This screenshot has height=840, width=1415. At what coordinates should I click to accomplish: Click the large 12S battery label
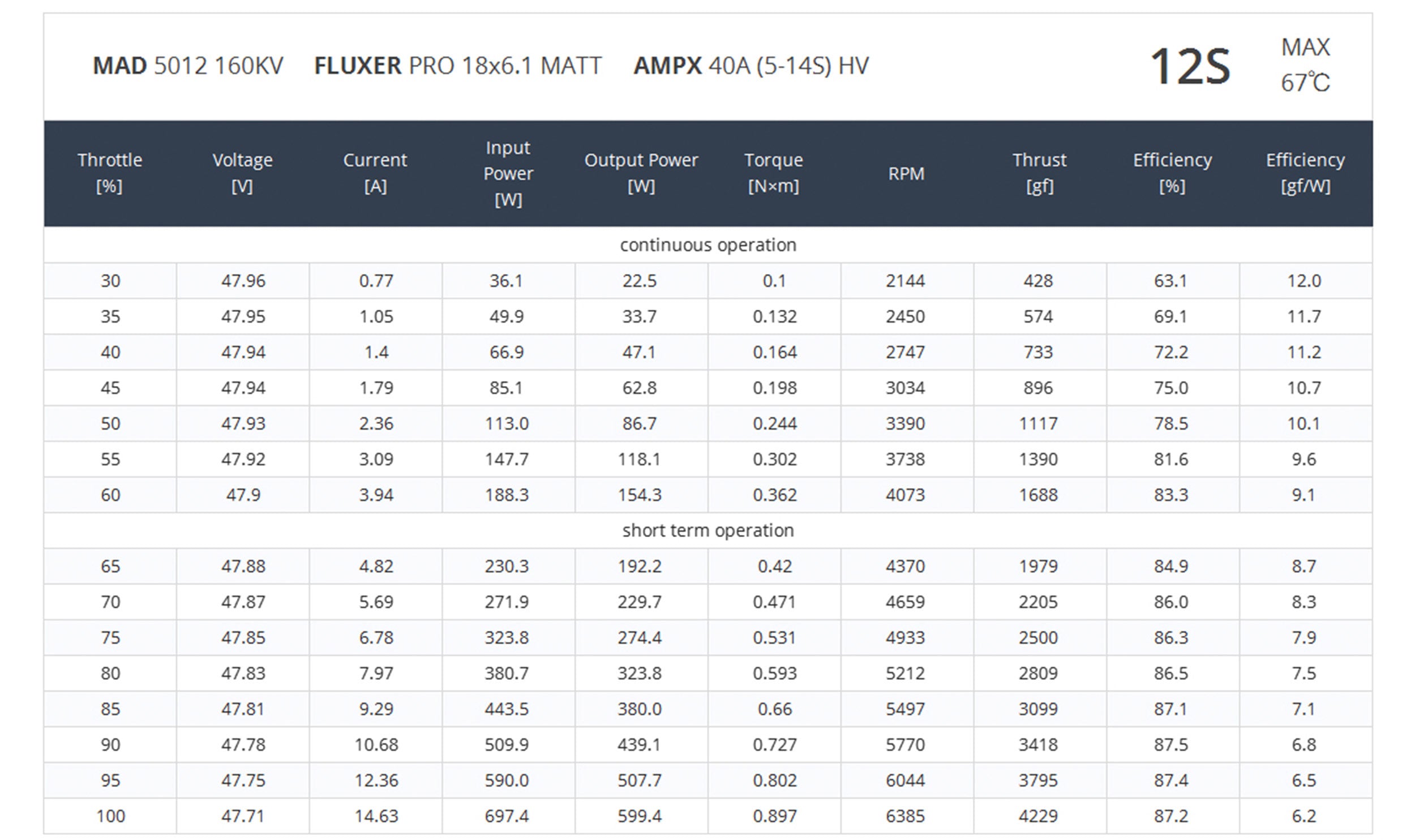pyautogui.click(x=1190, y=67)
